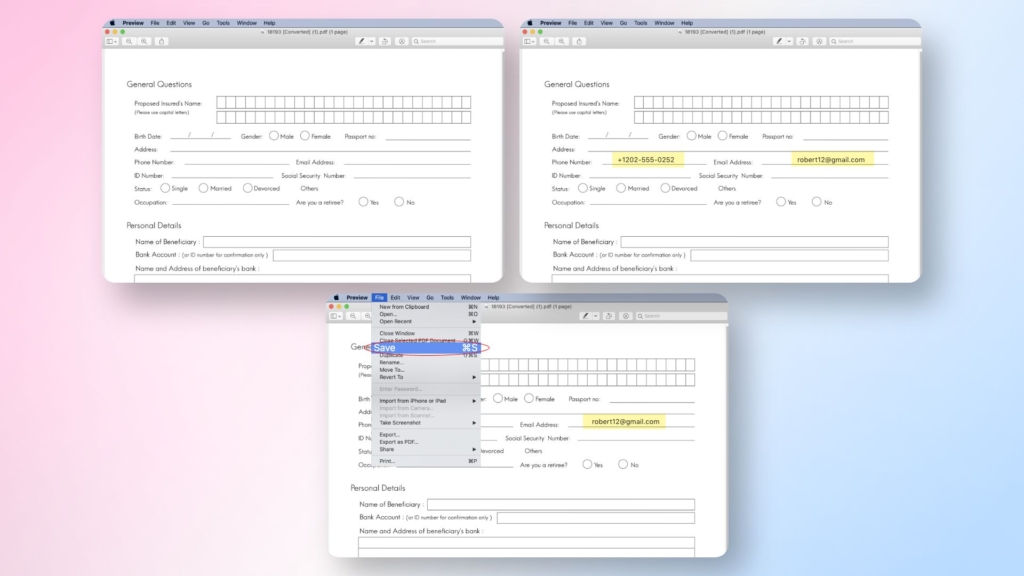Viewport: 1024px width, 576px height.
Task: Expand Share submenu in File menu
Action: pyautogui.click(x=426, y=449)
